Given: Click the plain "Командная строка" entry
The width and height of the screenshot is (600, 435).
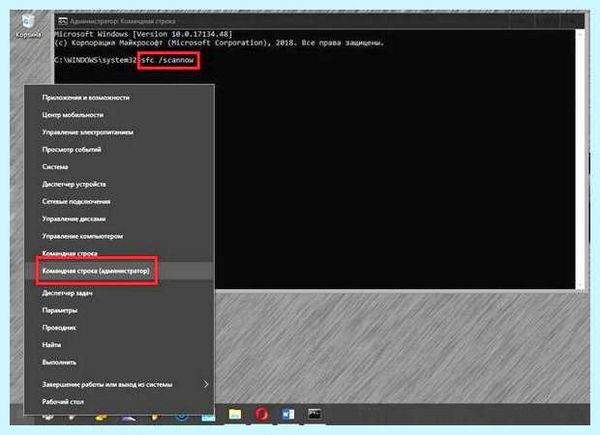Looking at the screenshot, I should click(119, 253).
